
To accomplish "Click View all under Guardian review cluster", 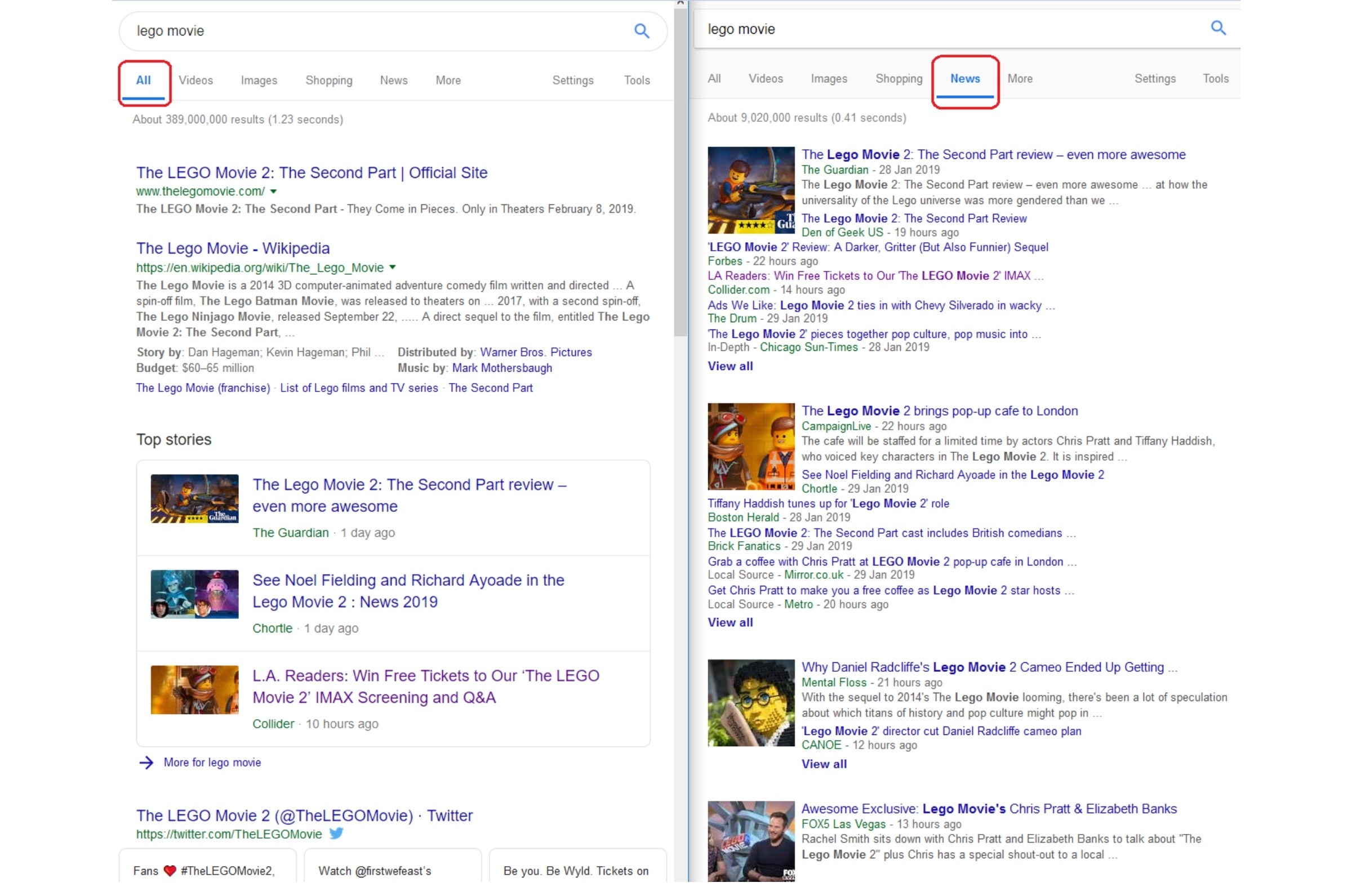I will point(730,365).
